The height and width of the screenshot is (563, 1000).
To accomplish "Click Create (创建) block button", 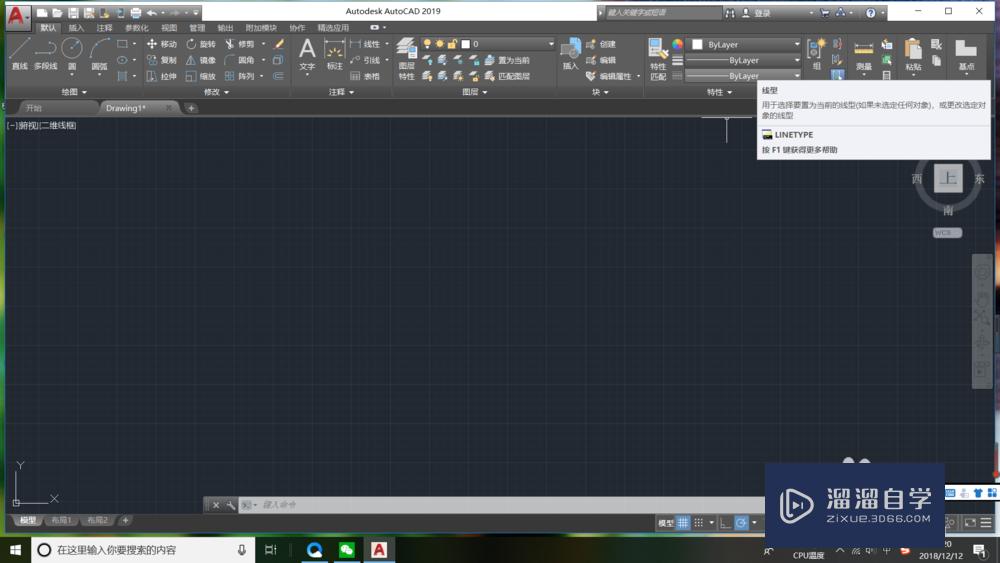I will (x=601, y=44).
